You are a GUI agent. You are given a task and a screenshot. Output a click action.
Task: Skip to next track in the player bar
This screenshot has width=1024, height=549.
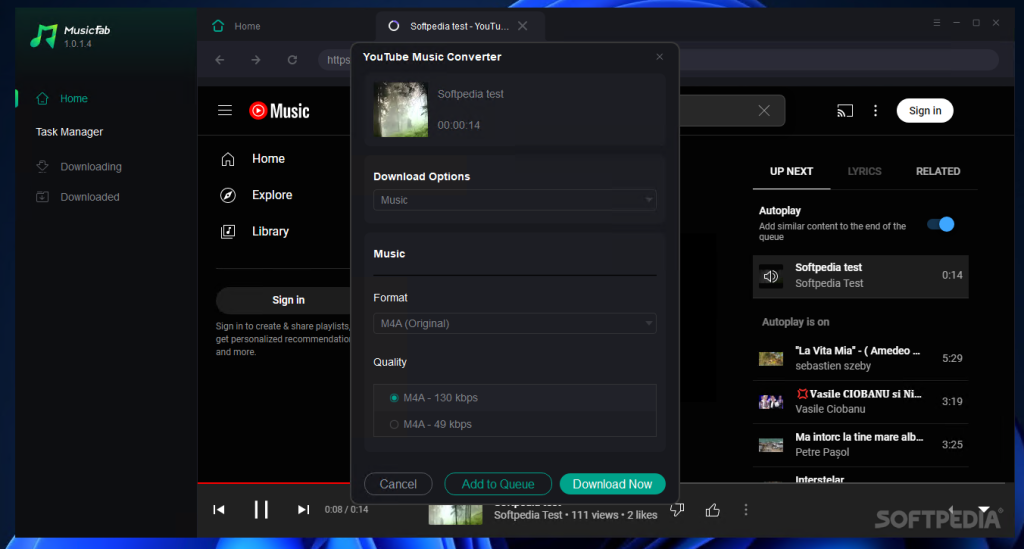pos(303,510)
